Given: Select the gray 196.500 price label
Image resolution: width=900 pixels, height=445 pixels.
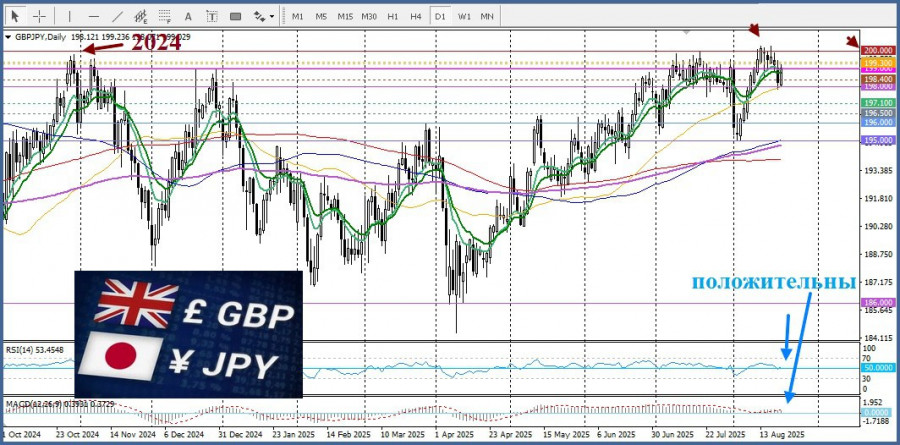Looking at the screenshot, I should pyautogui.click(x=878, y=113).
